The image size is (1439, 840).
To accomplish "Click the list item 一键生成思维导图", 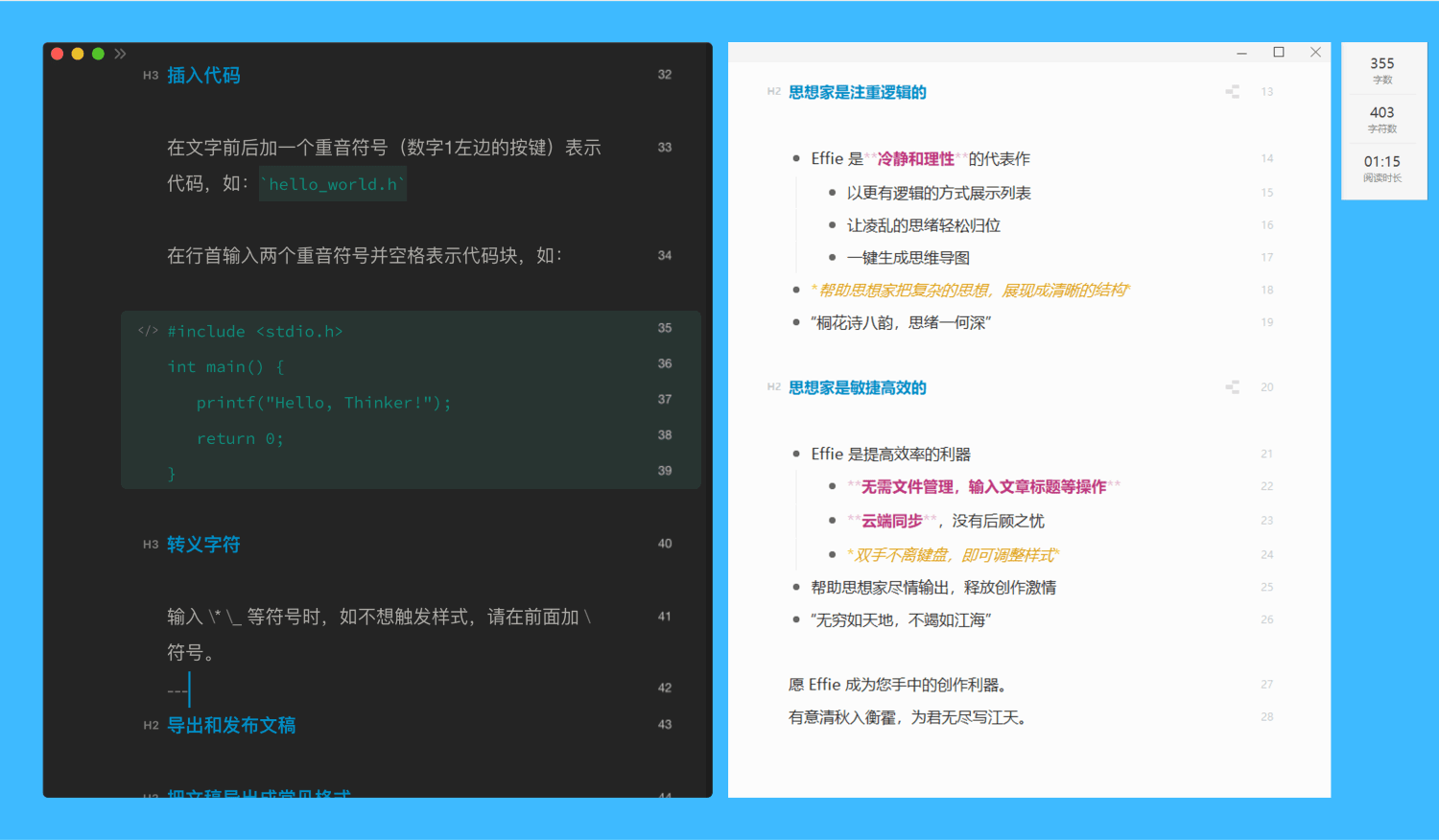I will (908, 258).
